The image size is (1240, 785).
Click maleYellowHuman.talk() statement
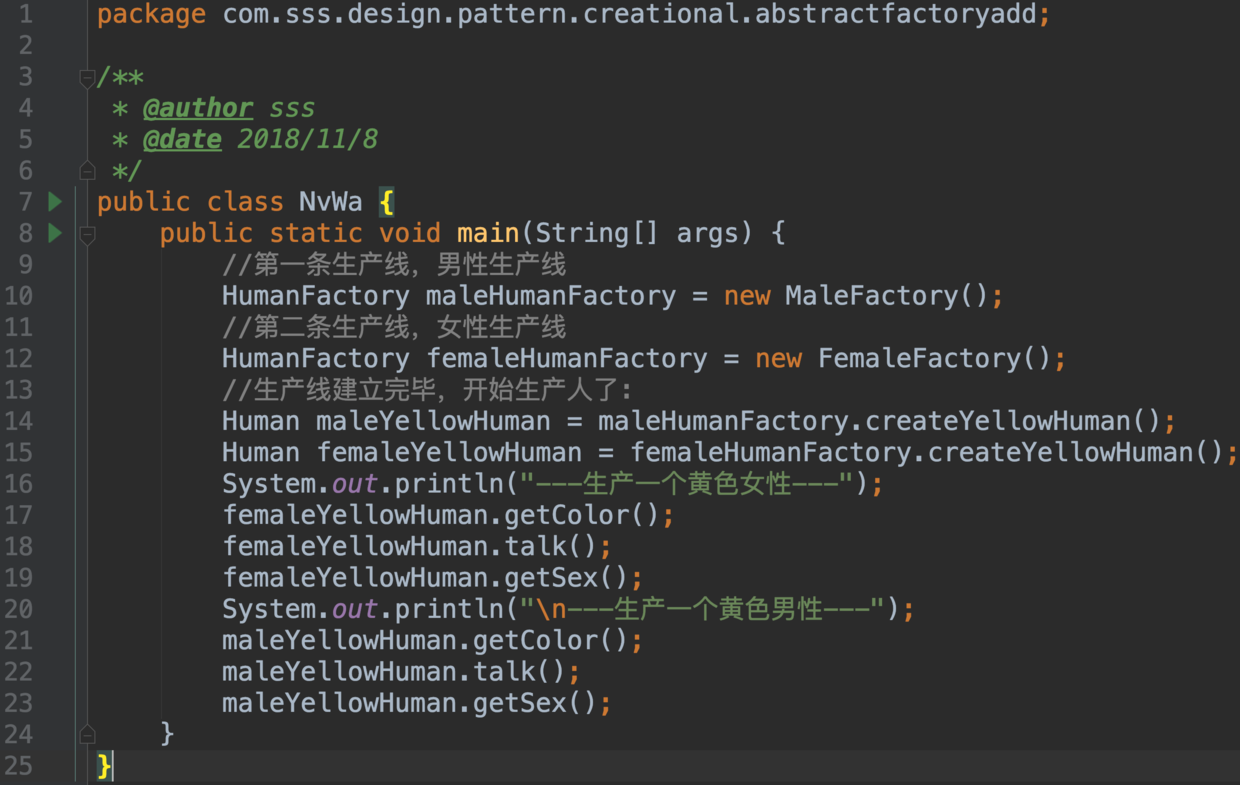coord(401,671)
